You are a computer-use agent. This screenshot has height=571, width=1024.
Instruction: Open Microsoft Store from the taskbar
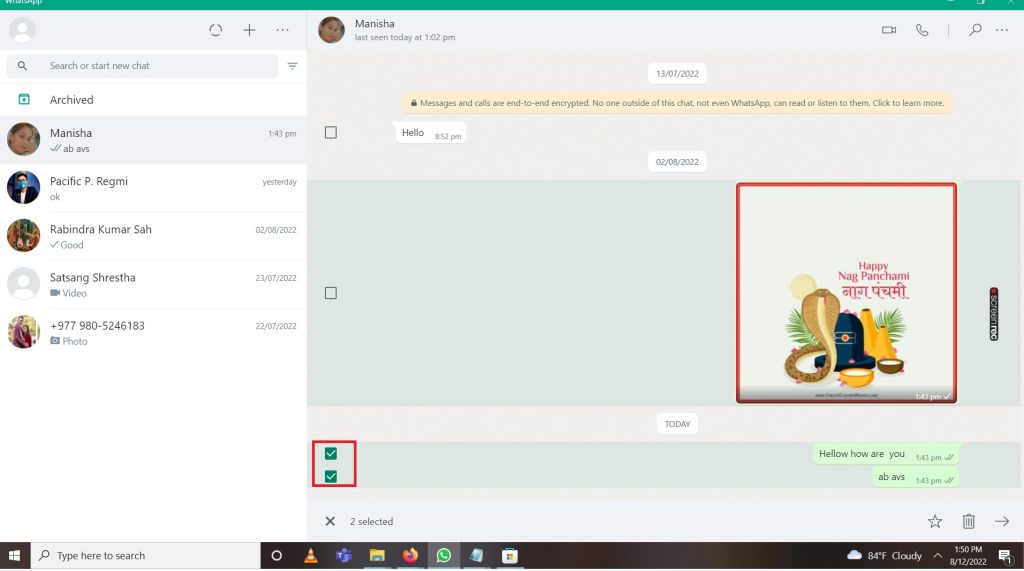(x=510, y=555)
